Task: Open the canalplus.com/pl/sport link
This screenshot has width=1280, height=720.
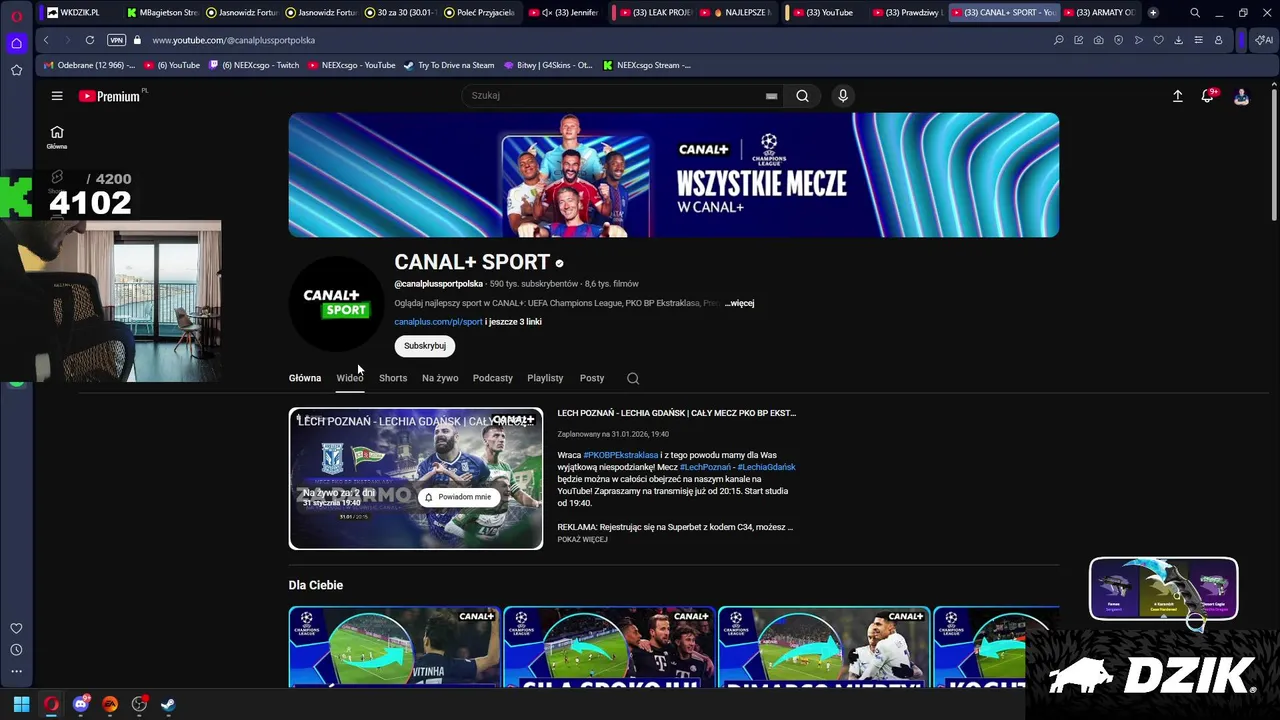Action: click(438, 322)
